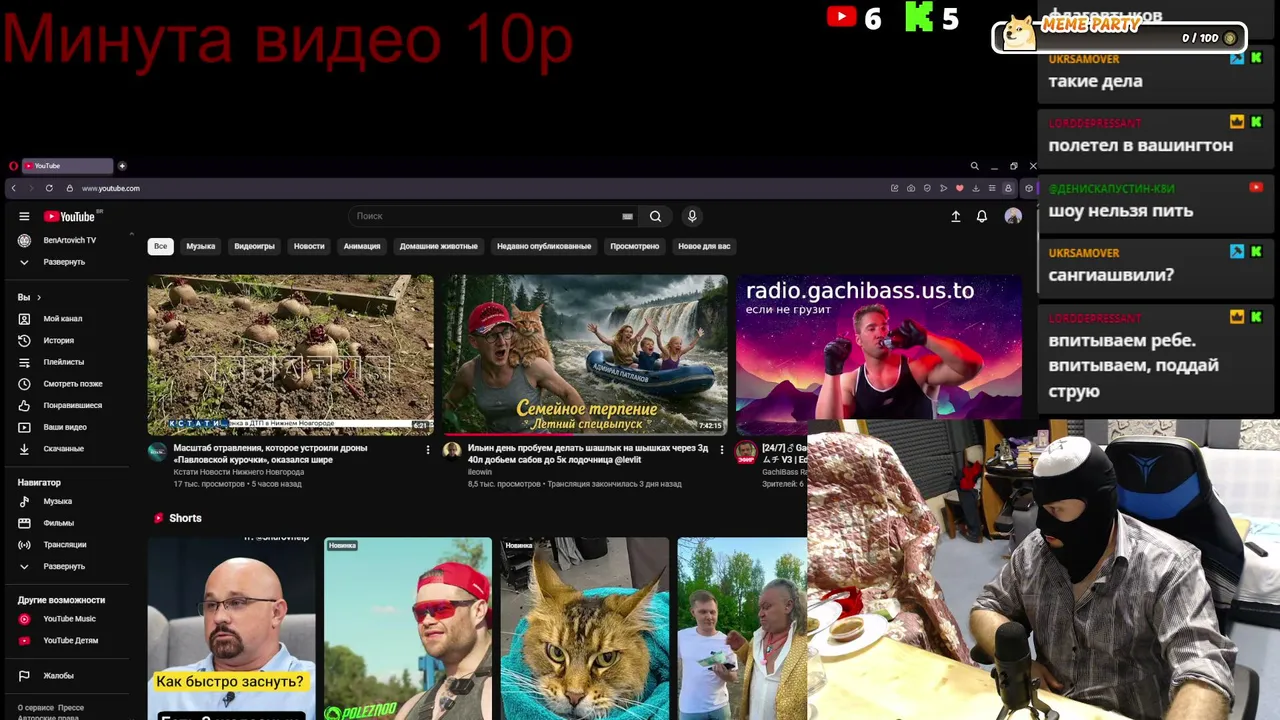Open the POLEZNOO Short with red cap
This screenshot has width=1280, height=720.
(408, 628)
